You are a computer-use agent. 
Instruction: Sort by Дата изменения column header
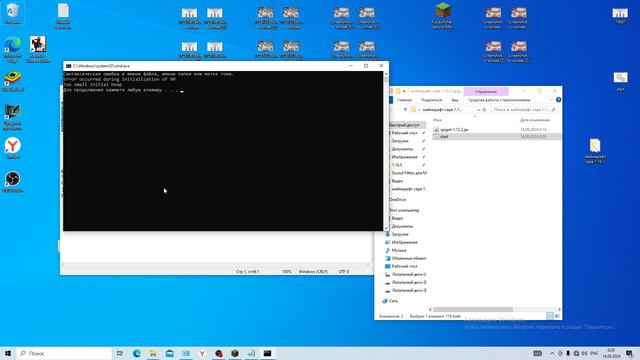point(535,120)
